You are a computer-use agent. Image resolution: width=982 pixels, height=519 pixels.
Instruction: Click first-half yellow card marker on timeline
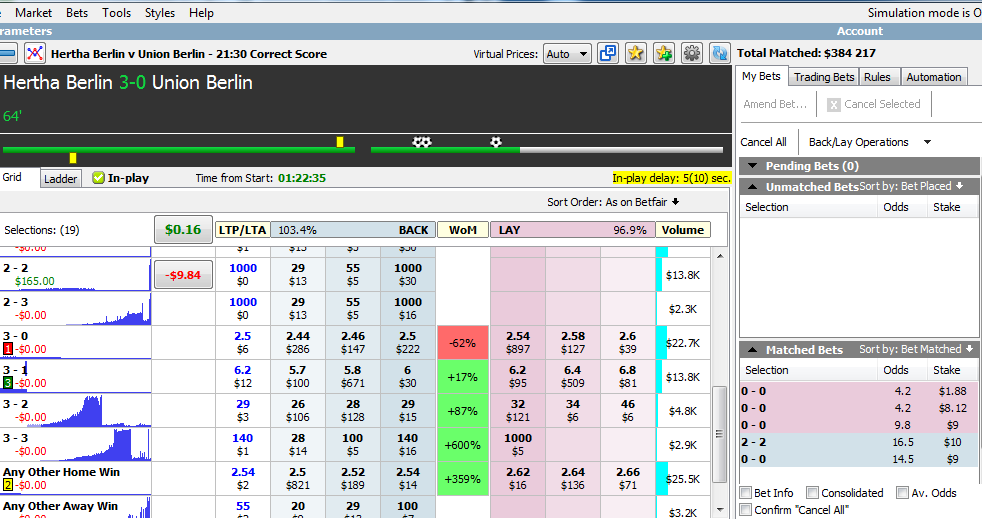click(340, 142)
